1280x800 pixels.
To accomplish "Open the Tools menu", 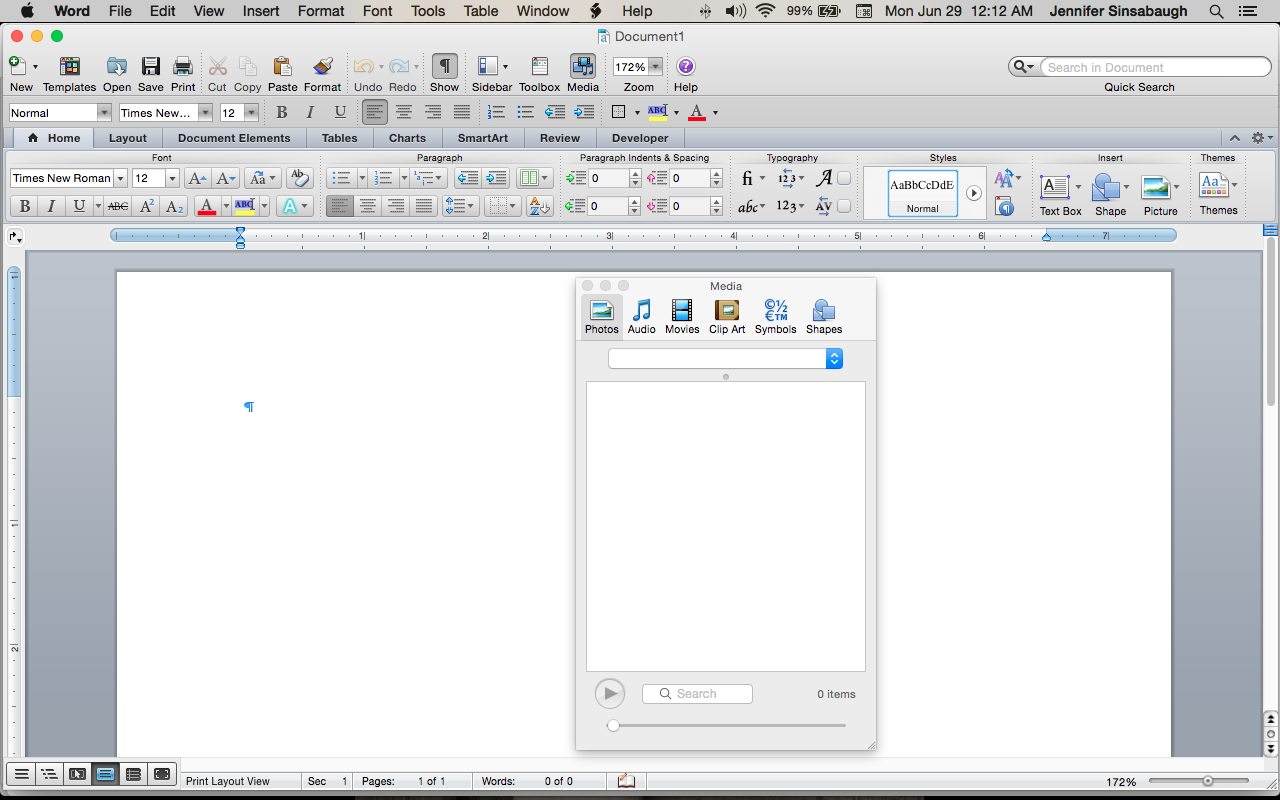I will 428,11.
